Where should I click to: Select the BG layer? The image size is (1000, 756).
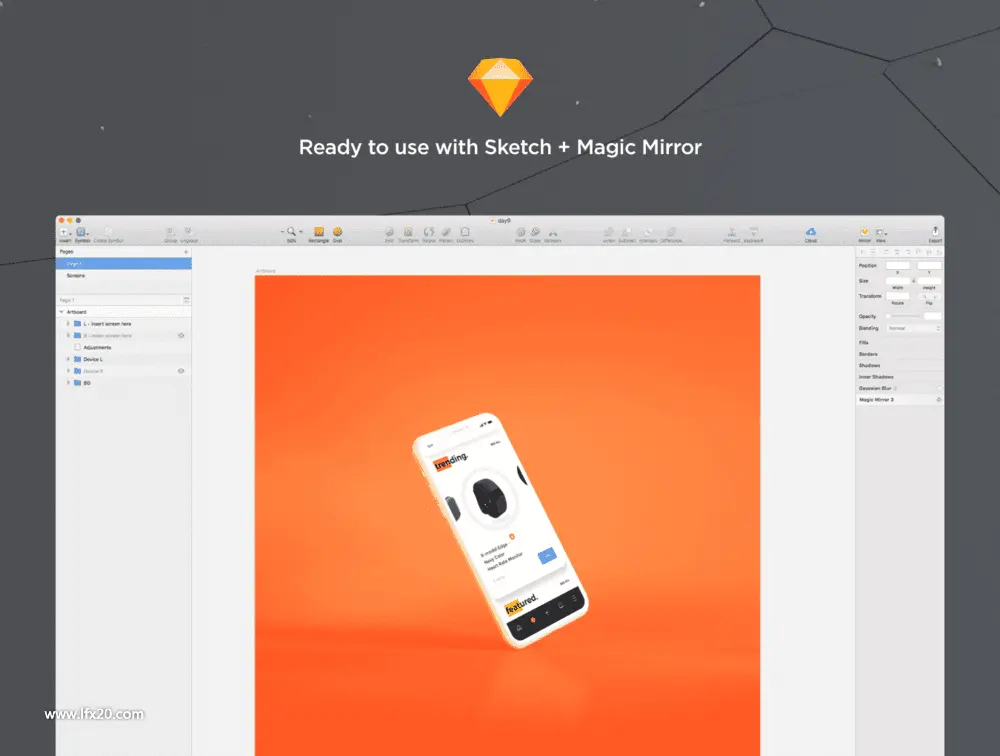point(124,383)
